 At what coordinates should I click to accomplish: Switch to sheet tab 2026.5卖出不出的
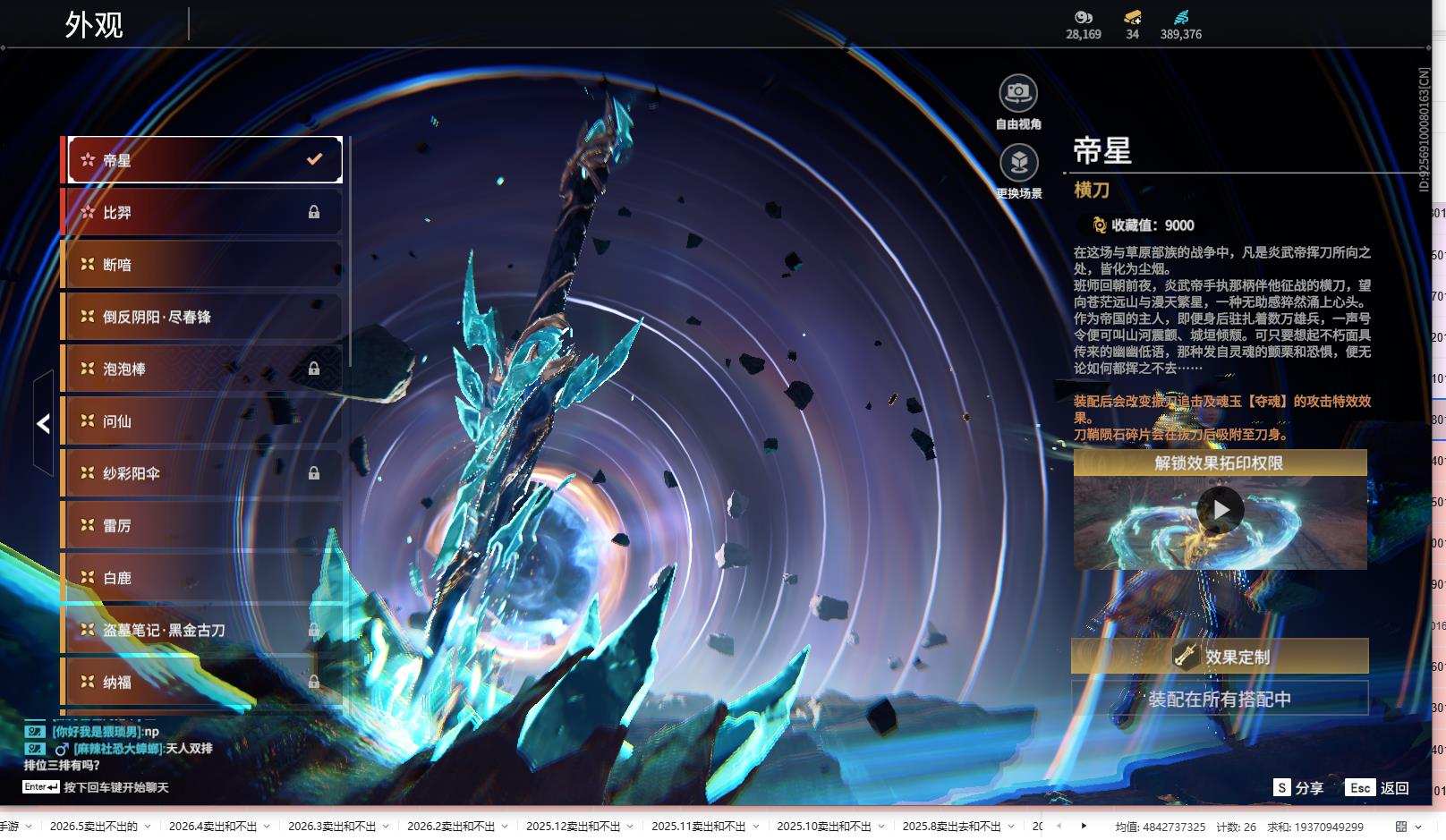click(x=94, y=827)
